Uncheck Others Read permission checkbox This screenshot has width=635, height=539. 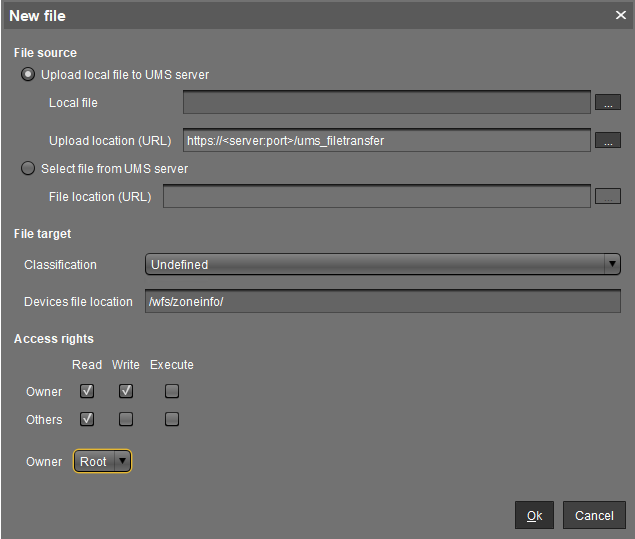pos(87,419)
